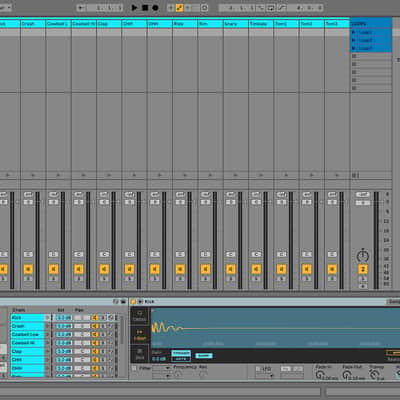Click Stop All Clips in Master track
The image size is (400, 400).
pyautogui.click(x=354, y=175)
